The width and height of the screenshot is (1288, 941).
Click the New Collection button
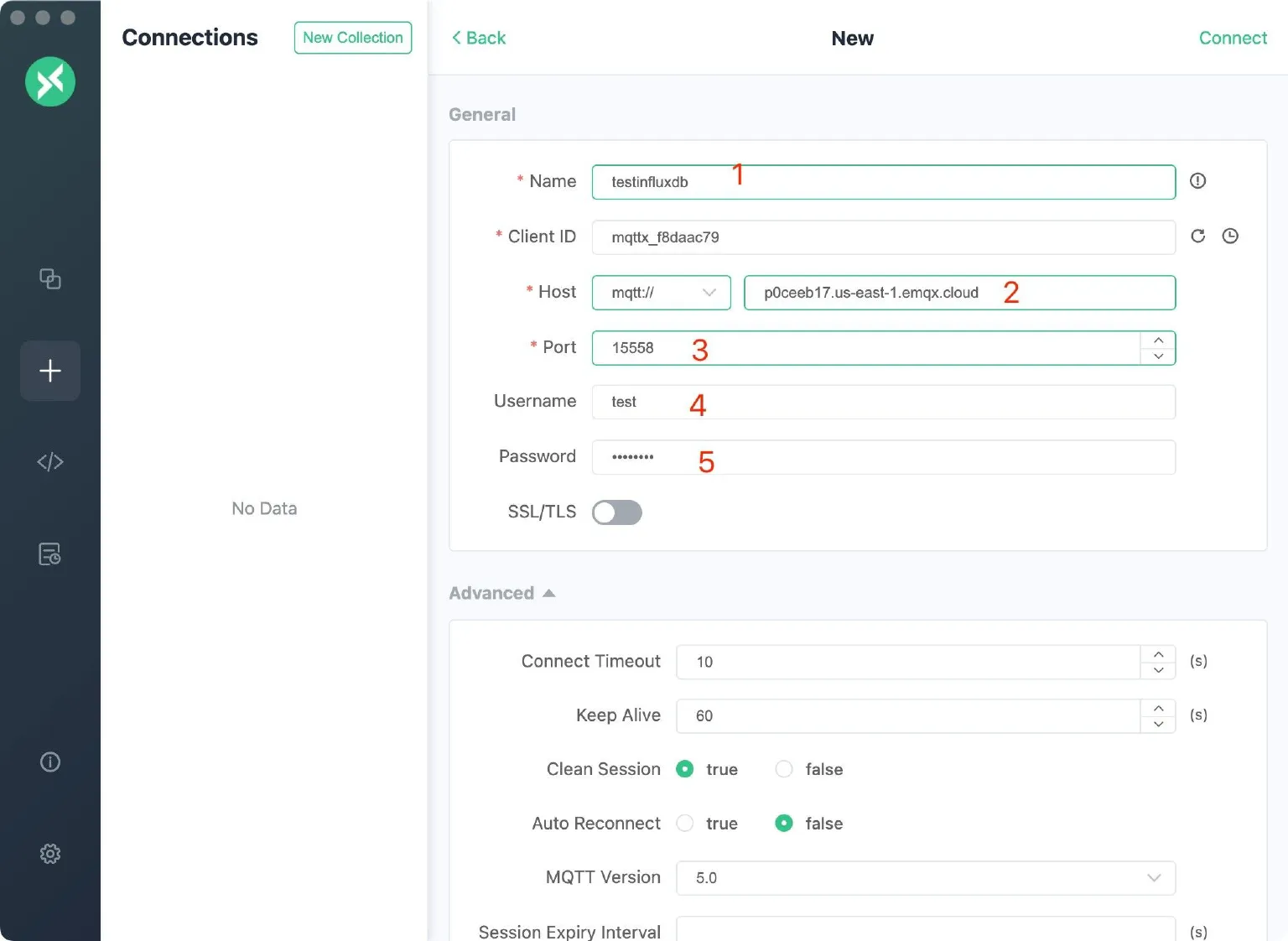click(353, 38)
